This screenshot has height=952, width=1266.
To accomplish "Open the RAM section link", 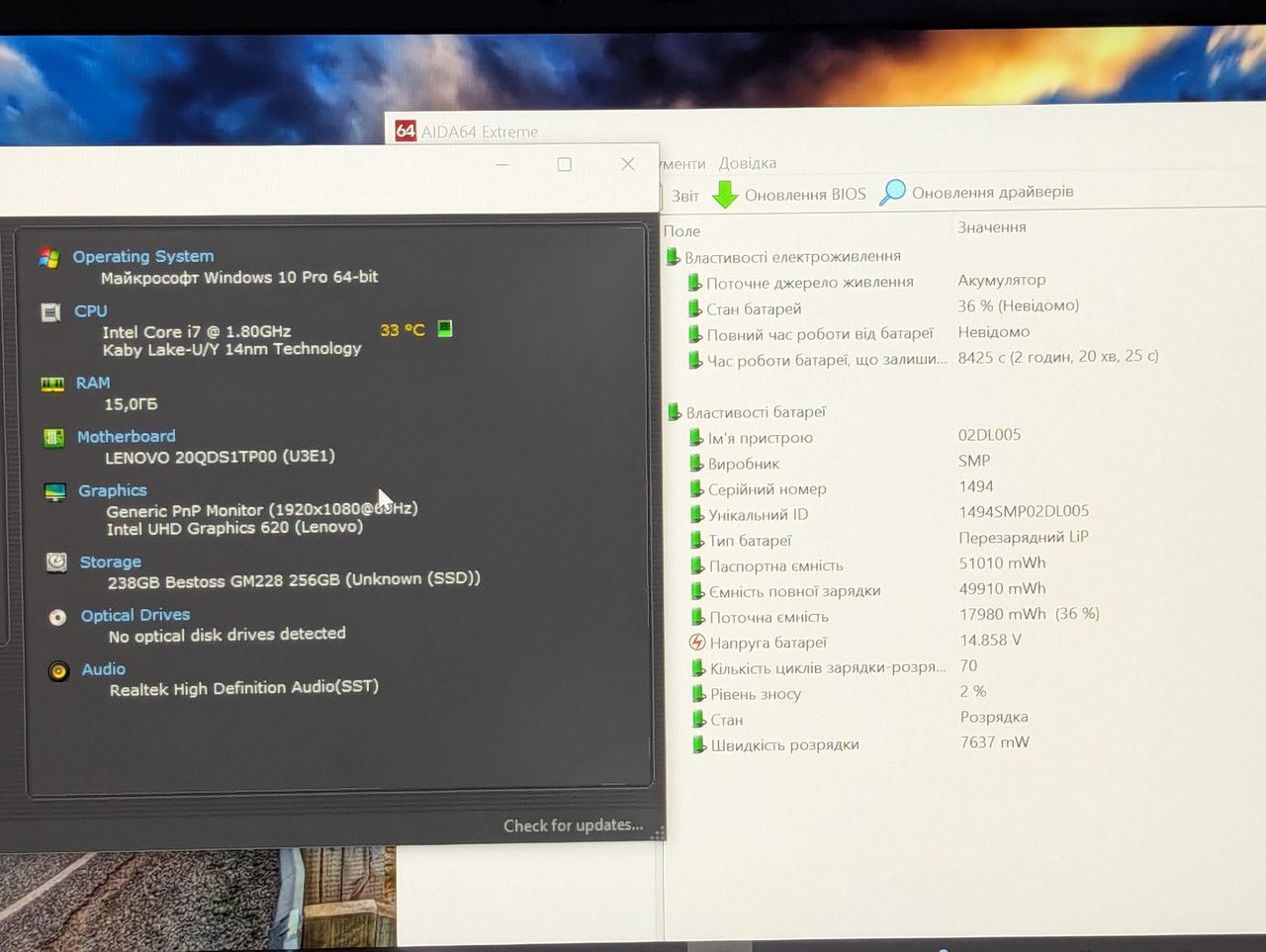I will point(93,383).
